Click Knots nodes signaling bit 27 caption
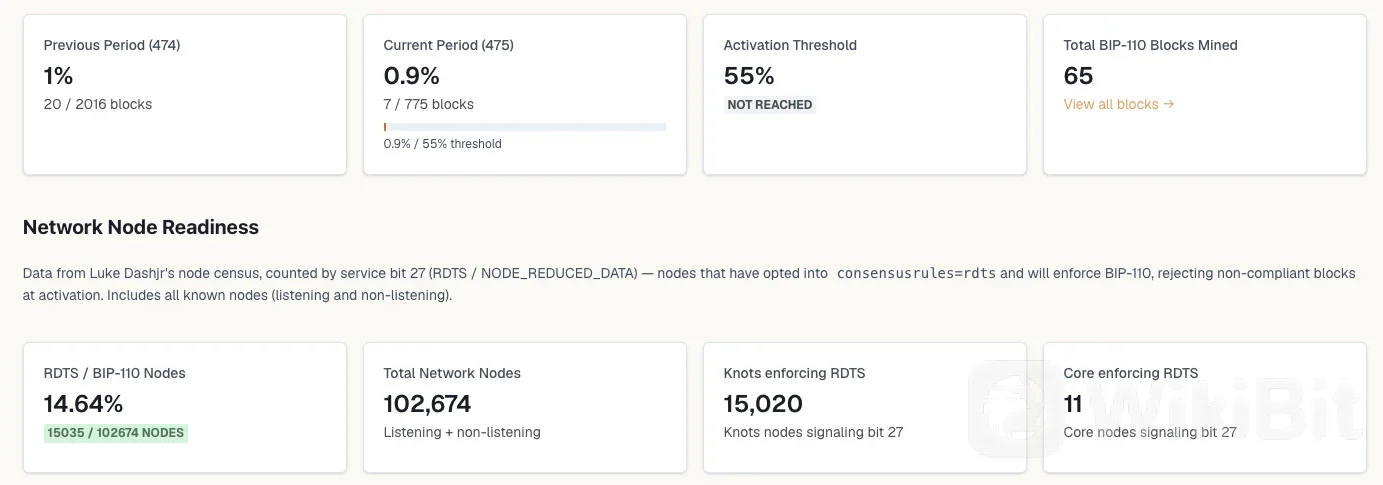The height and width of the screenshot is (485, 1383). coord(813,432)
